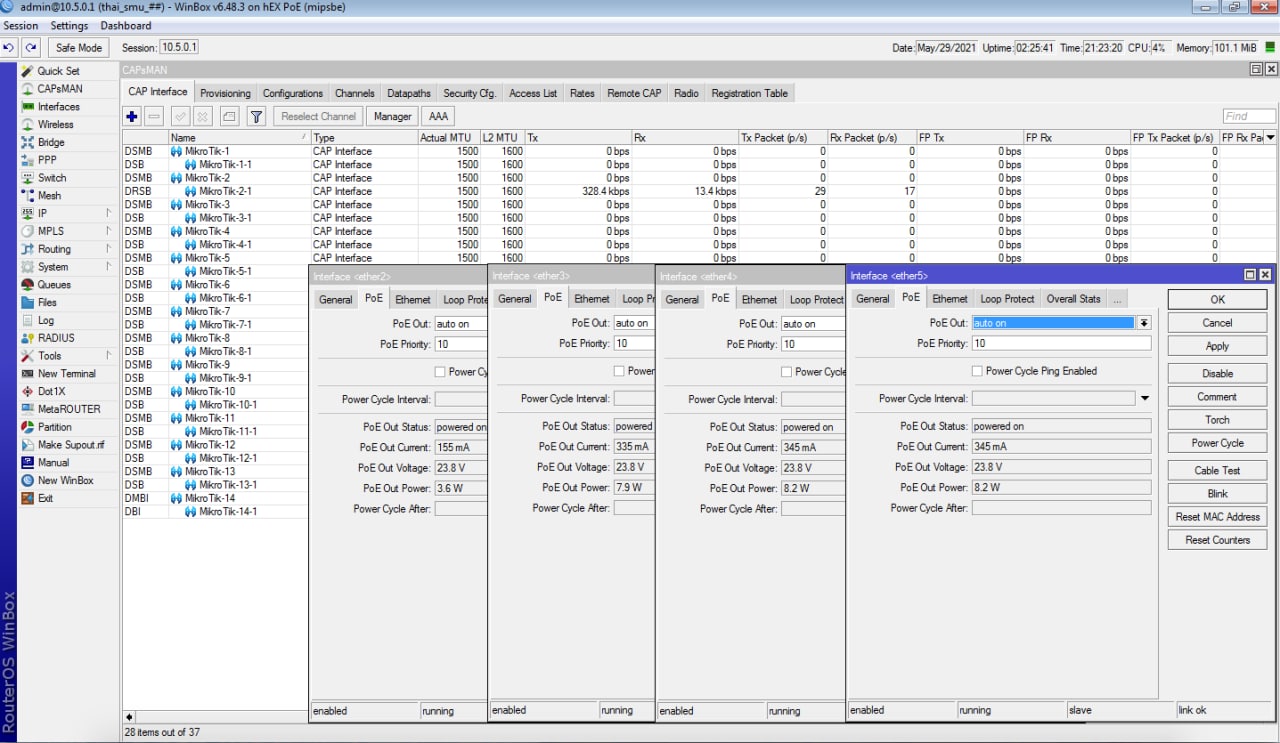Expand System submenu
1280x743 pixels.
click(x=108, y=267)
